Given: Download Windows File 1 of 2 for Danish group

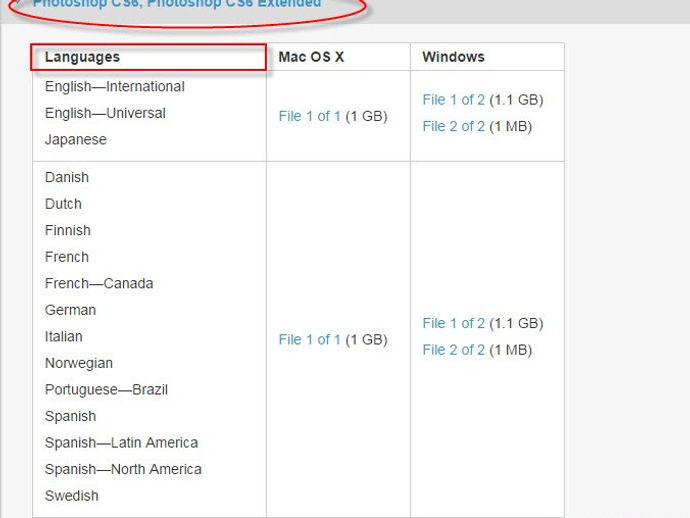Looking at the screenshot, I should pos(453,323).
